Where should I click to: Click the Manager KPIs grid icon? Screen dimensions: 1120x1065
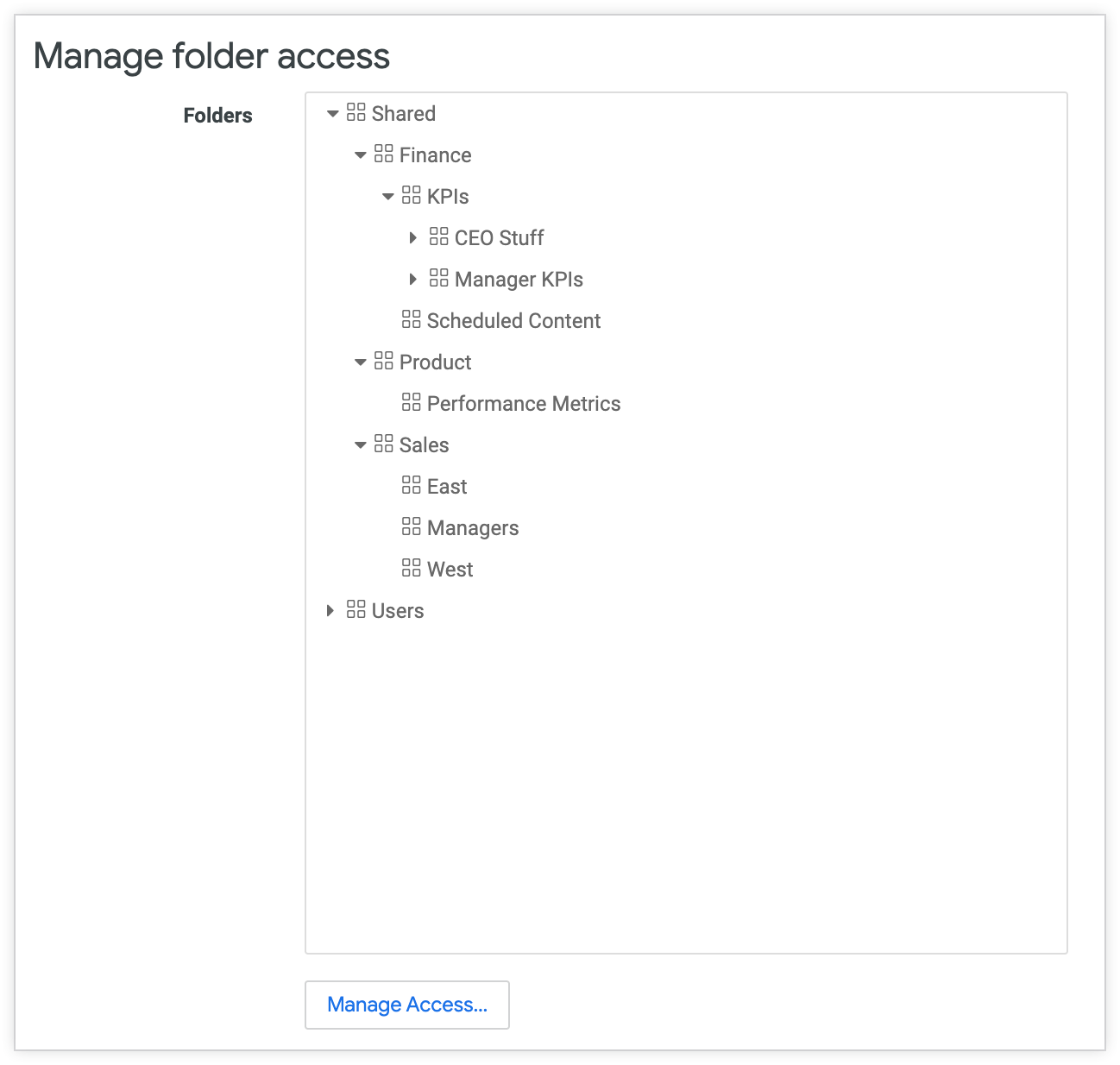coord(438,279)
